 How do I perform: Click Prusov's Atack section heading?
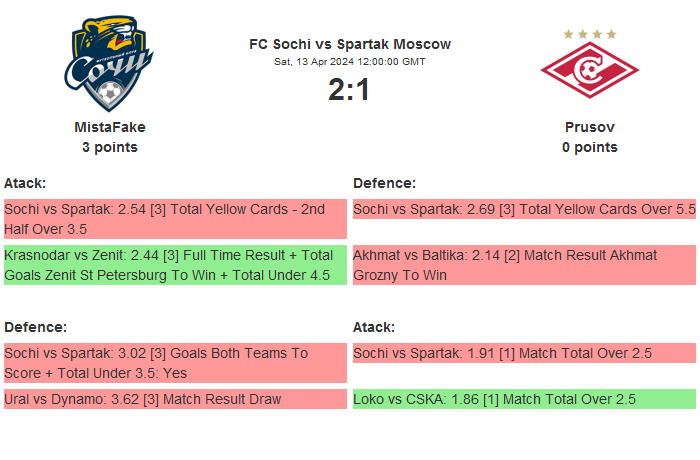point(374,327)
